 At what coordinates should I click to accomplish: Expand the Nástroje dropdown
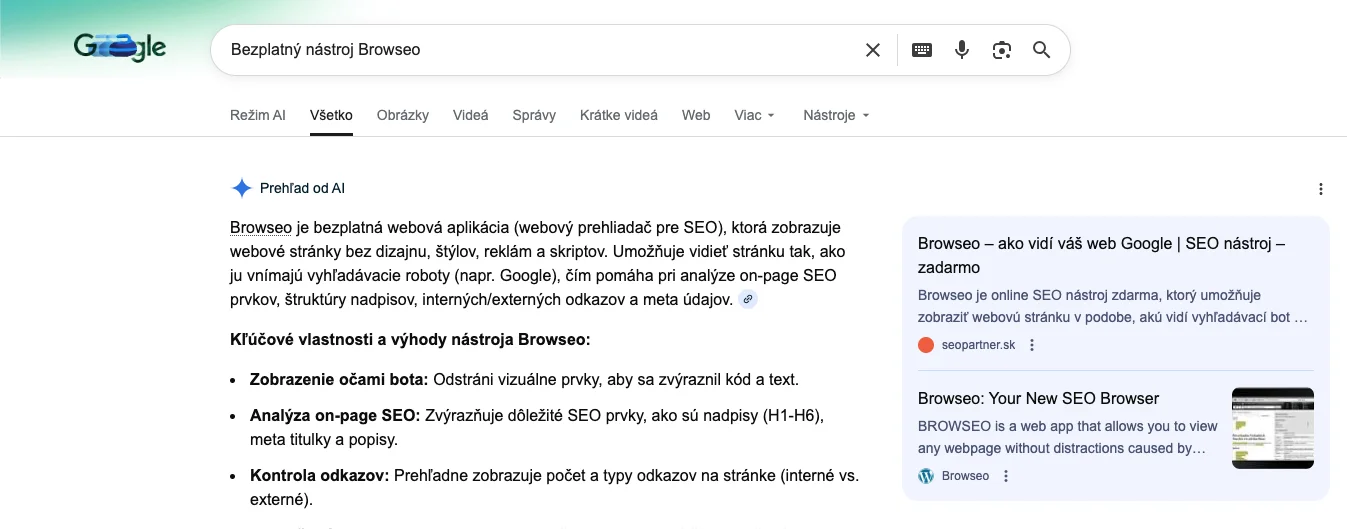pos(836,115)
